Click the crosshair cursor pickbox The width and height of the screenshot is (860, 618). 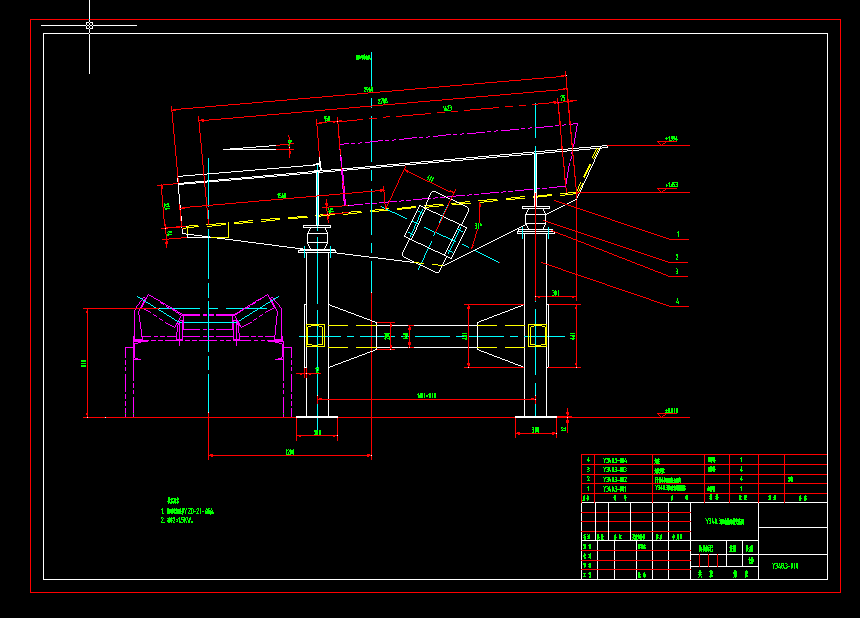89,25
